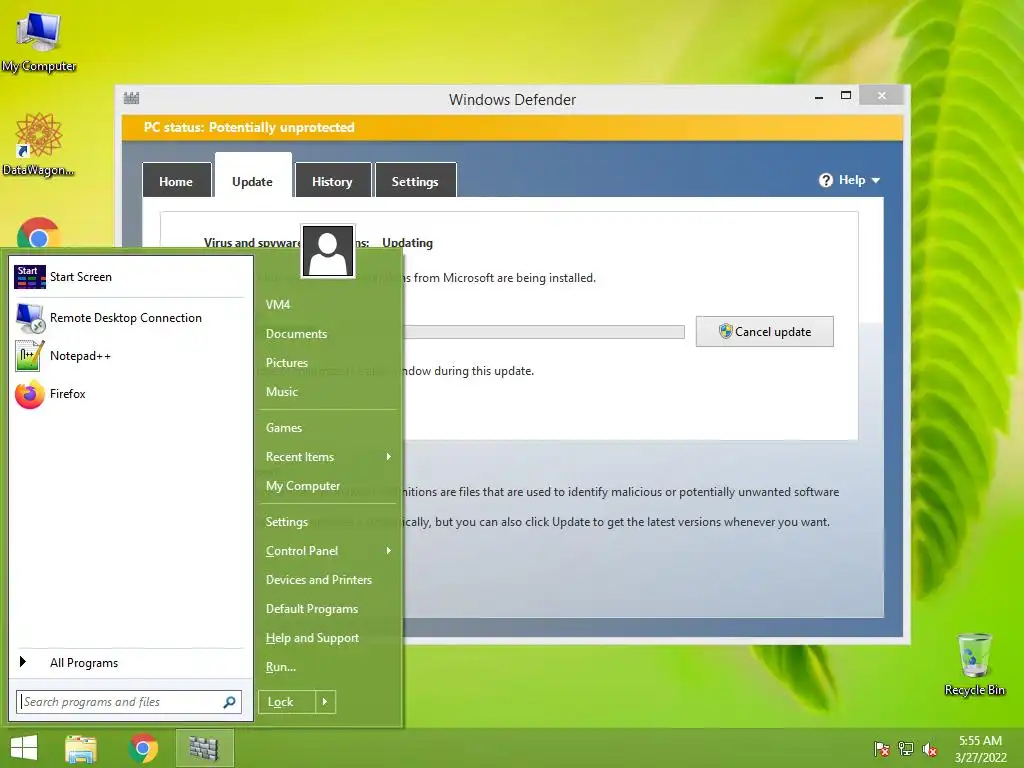Open VM4 user folder
Image resolution: width=1024 pixels, height=768 pixels.
pos(278,304)
